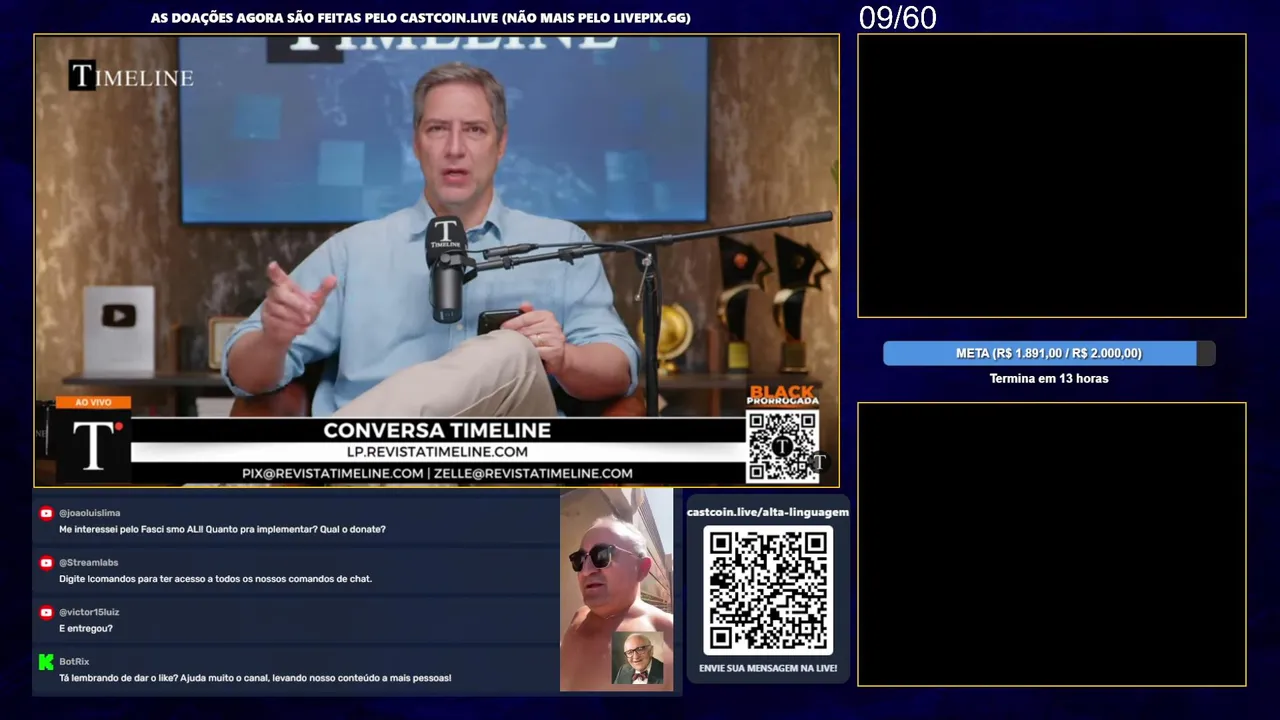Click the 'Termina em 13 horas' text
This screenshot has width=1280, height=720.
pos(1049,379)
